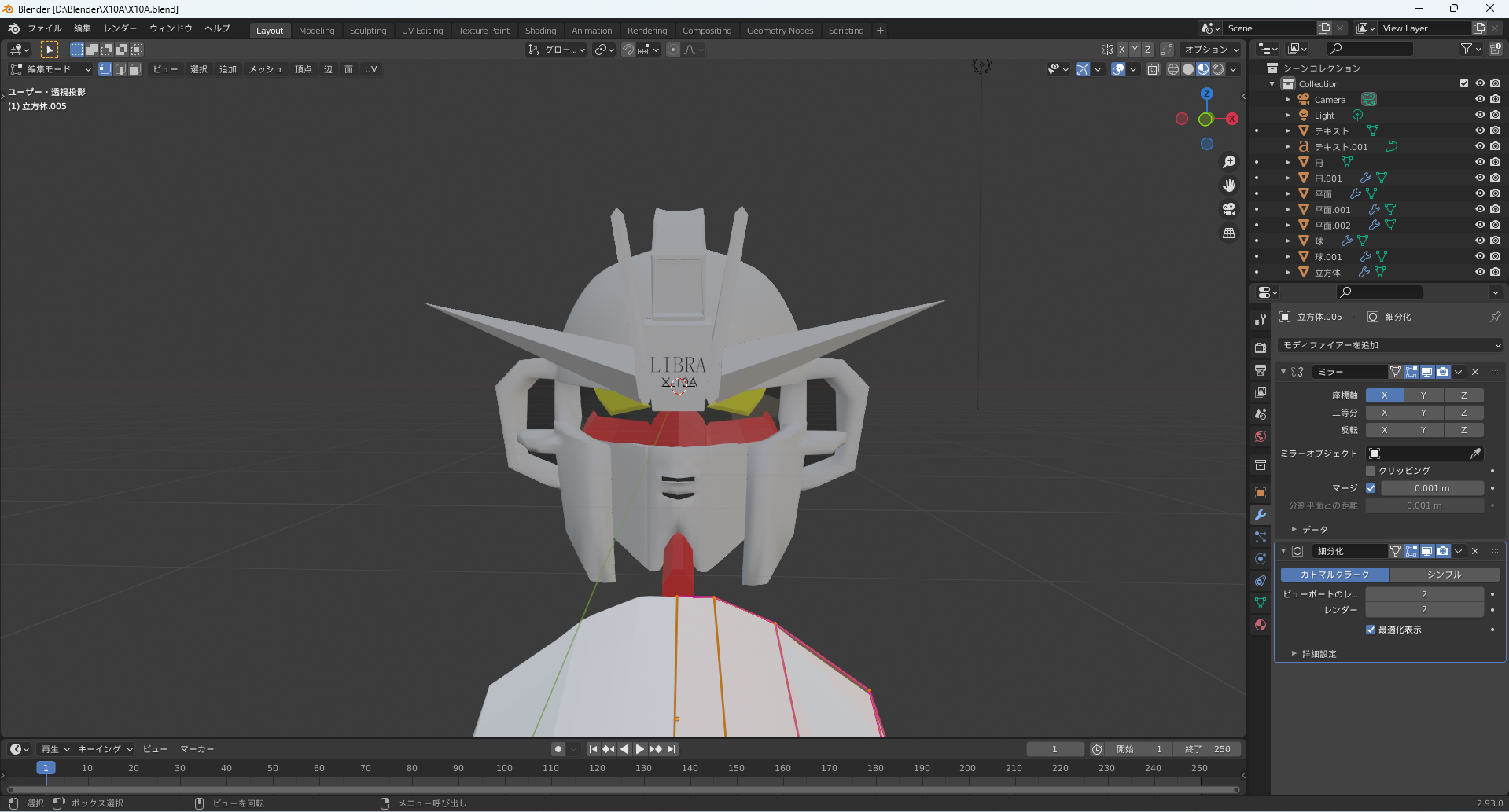Enable mirror axis Y button

(1423, 395)
